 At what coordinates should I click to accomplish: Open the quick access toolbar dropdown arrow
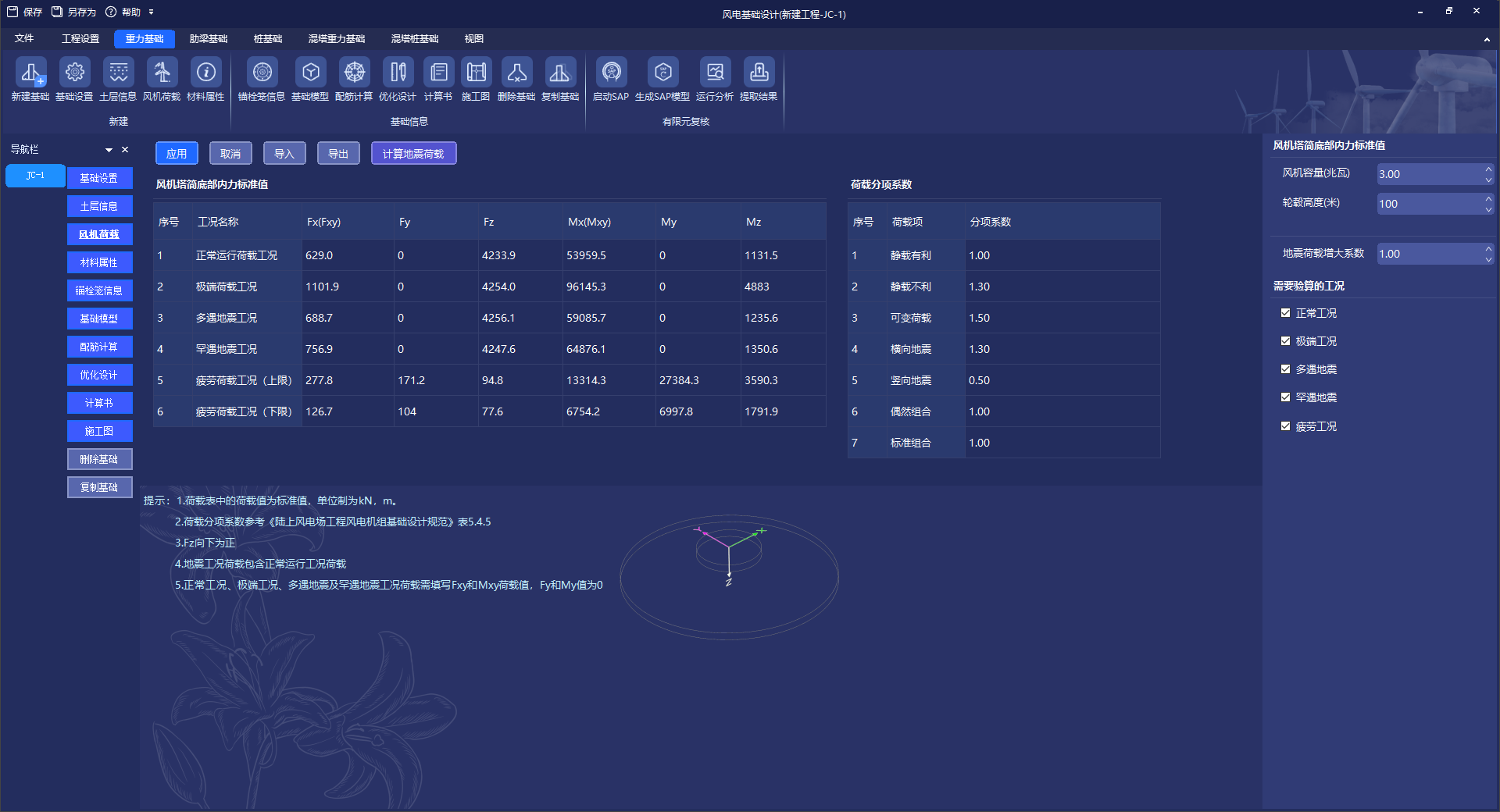(151, 12)
